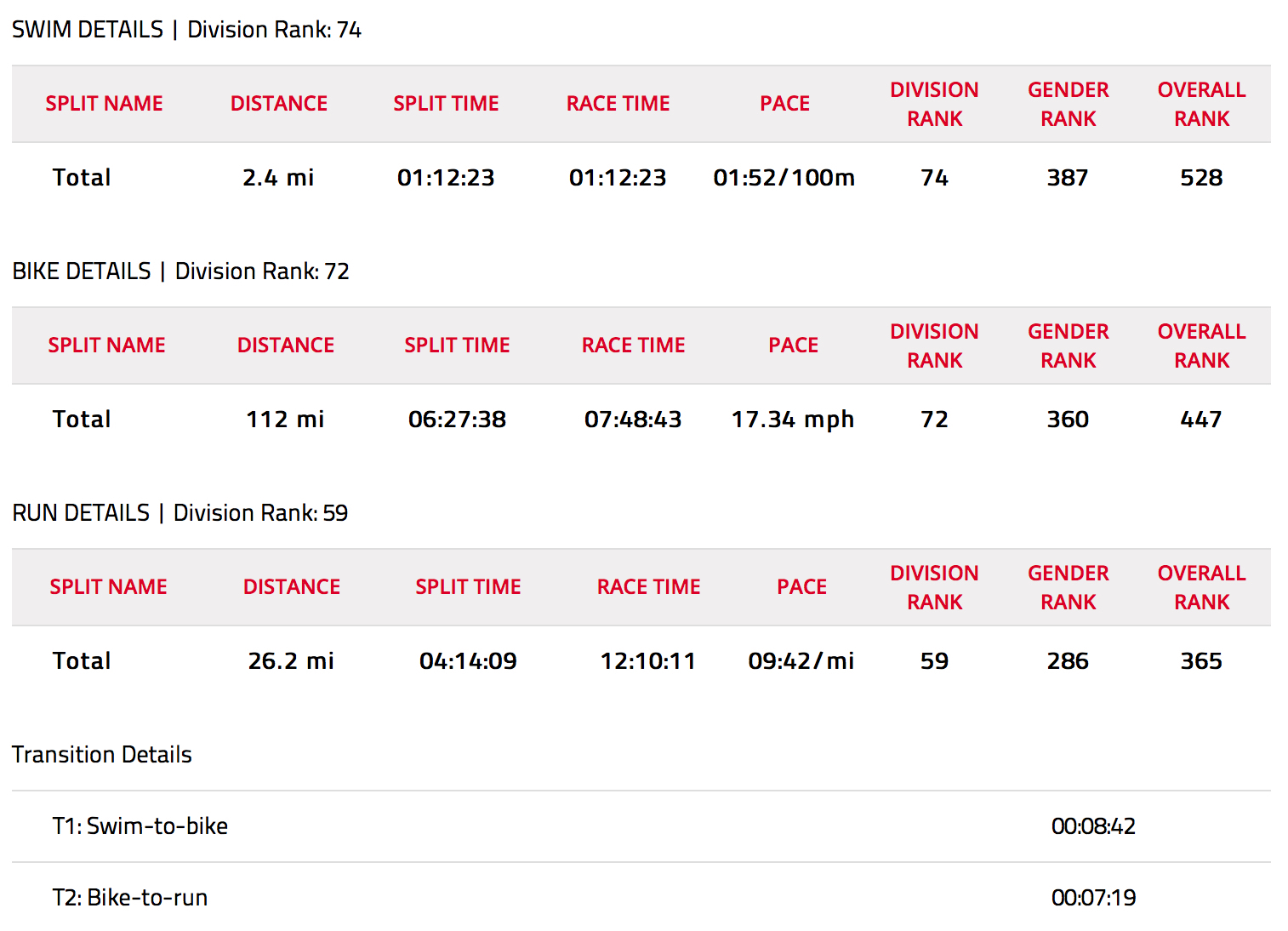Click Total row label in bike table
This screenshot has width=1288, height=931.
point(82,419)
